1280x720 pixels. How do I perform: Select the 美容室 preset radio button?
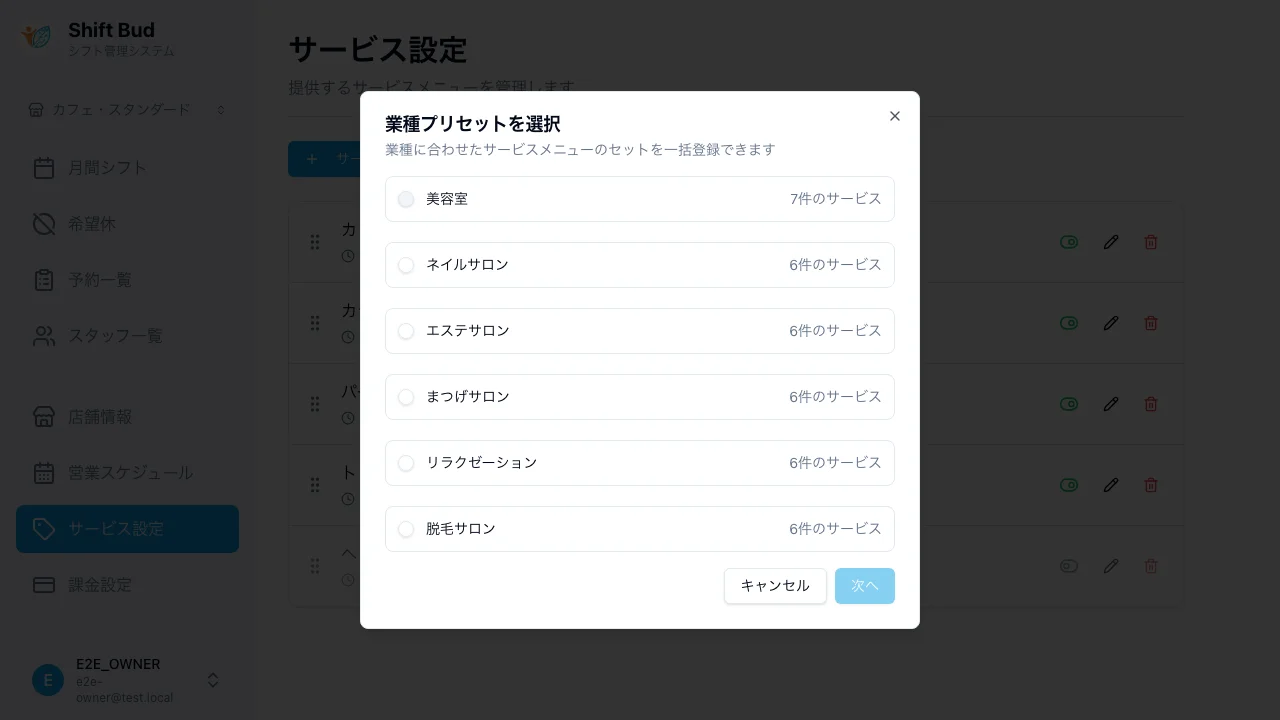tap(406, 199)
